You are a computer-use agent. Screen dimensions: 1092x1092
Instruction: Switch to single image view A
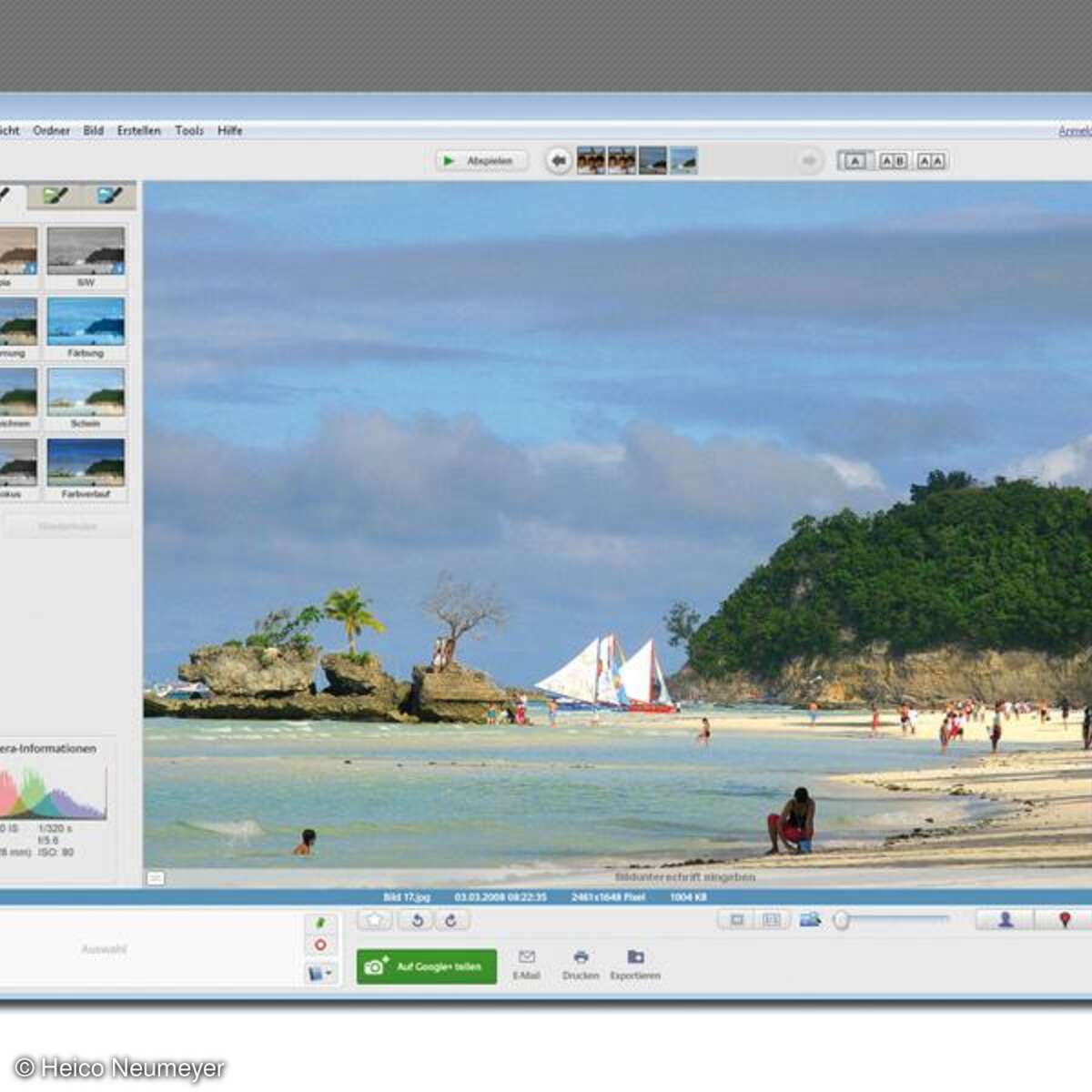pos(854,161)
